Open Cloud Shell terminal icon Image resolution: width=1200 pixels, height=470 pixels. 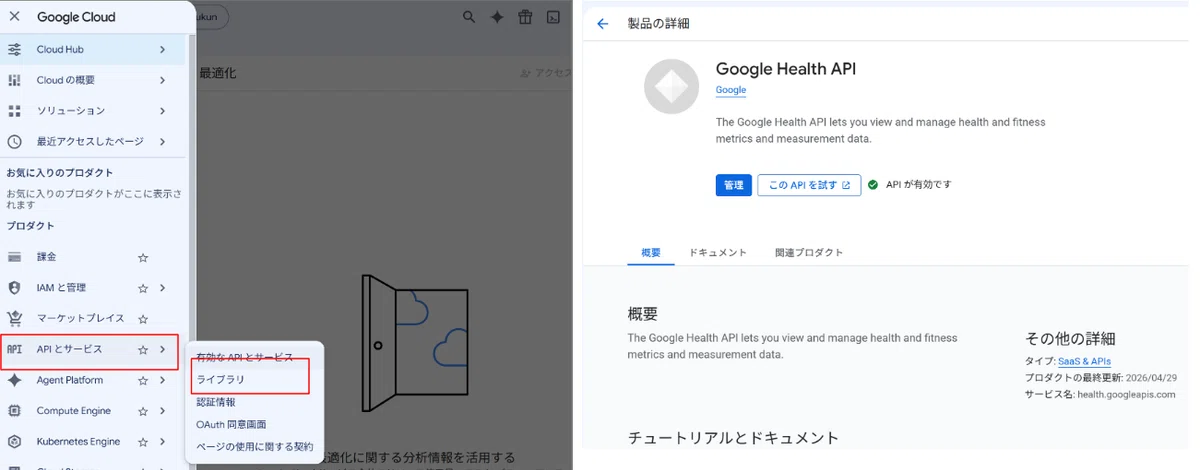click(x=552, y=17)
